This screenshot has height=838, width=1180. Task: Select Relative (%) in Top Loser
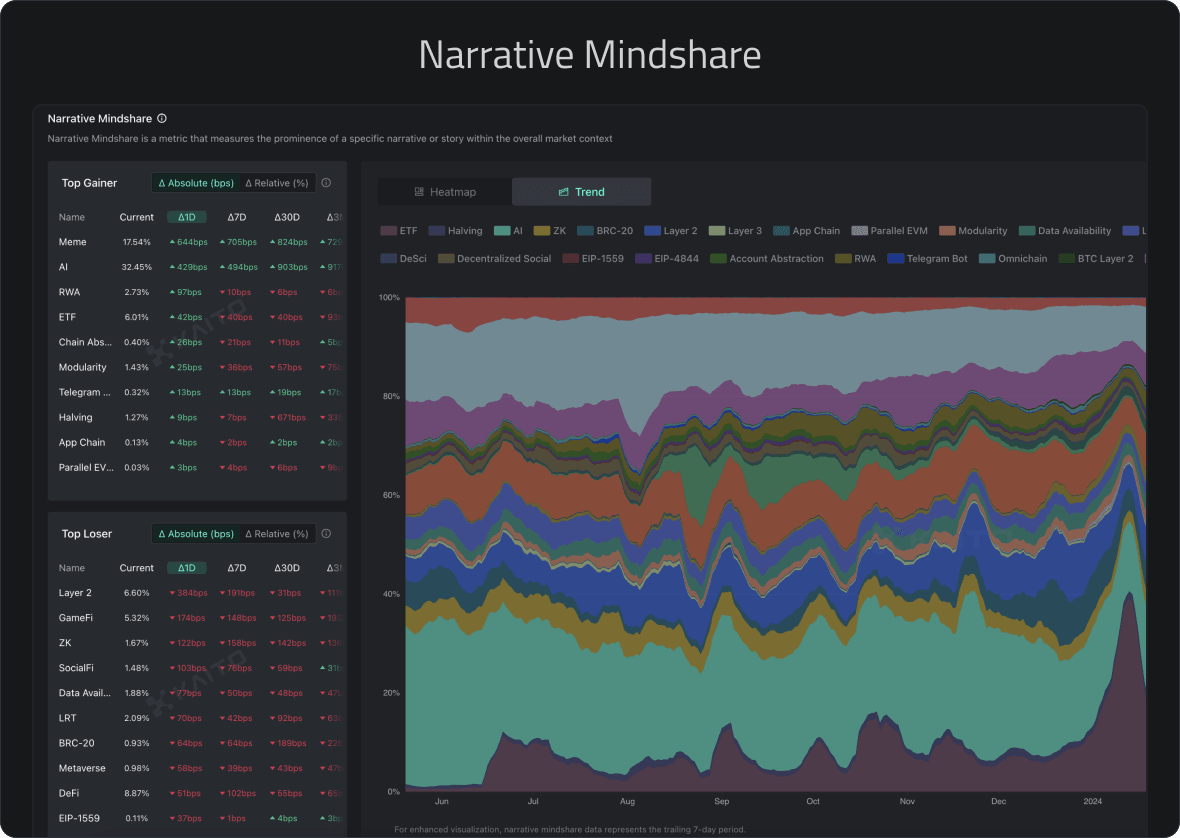pyautogui.click(x=277, y=533)
